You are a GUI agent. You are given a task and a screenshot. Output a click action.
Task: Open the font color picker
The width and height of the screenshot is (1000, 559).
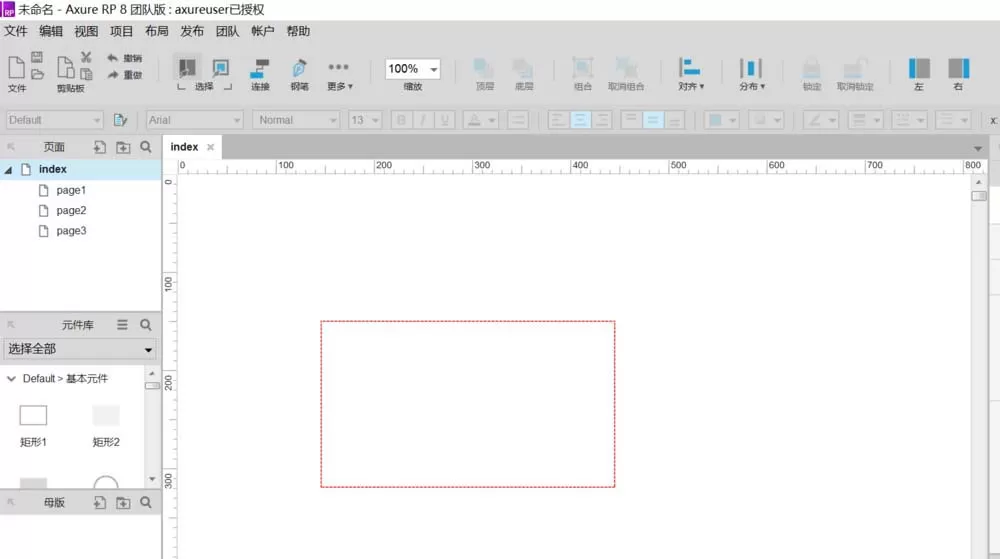pyautogui.click(x=480, y=120)
